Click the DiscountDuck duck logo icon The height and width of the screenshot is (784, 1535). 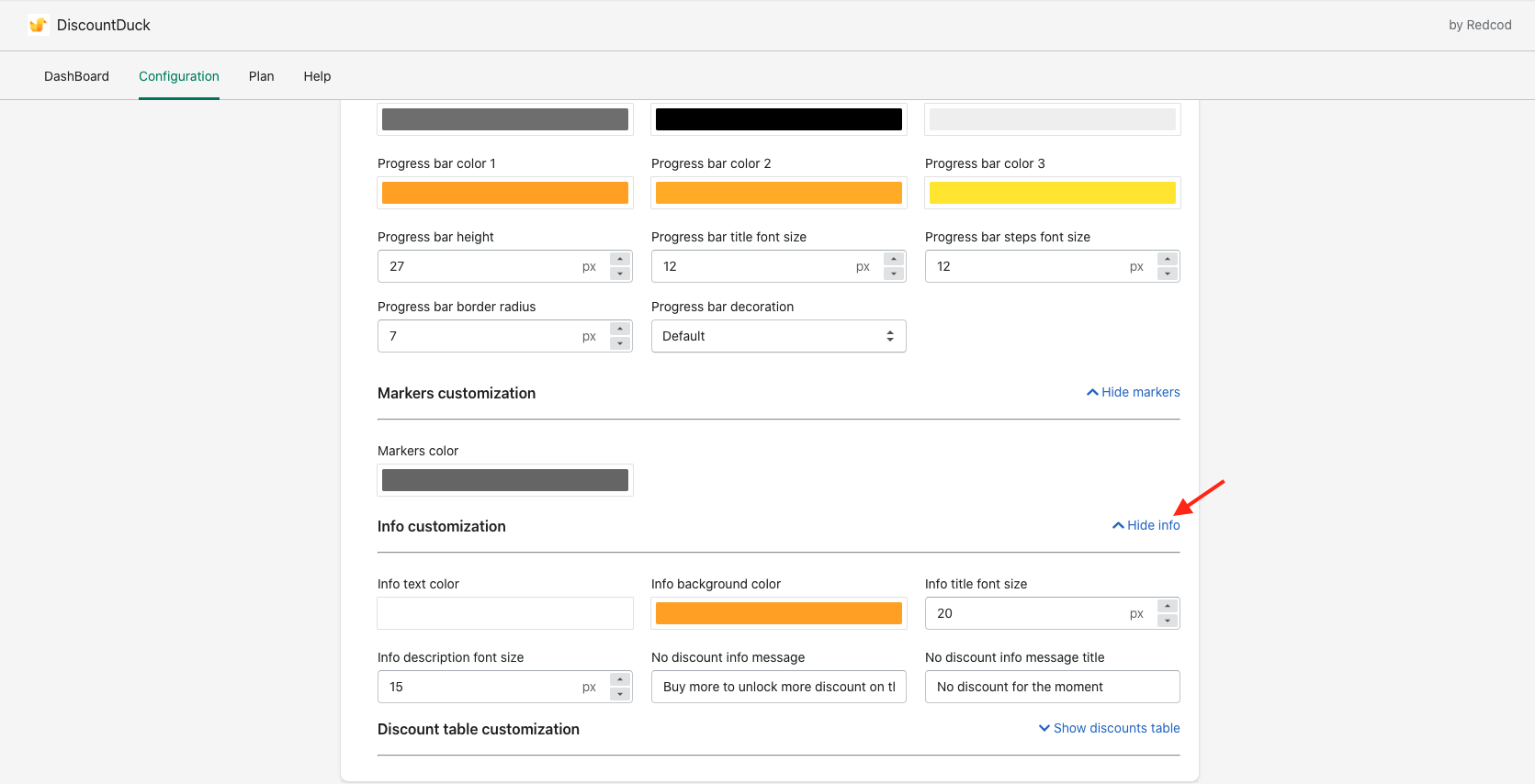pyautogui.click(x=38, y=25)
